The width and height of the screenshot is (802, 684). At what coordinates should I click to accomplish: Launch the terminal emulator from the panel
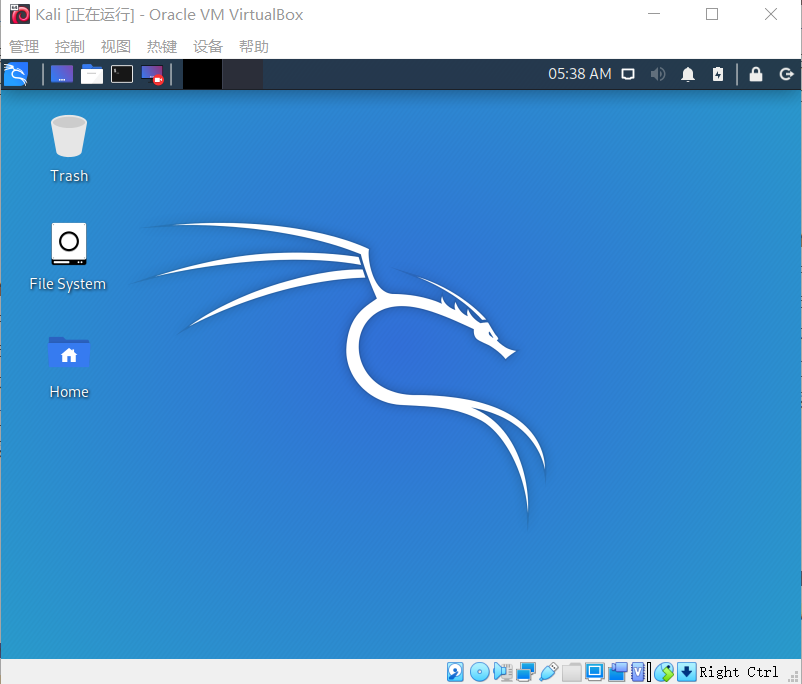[121, 73]
